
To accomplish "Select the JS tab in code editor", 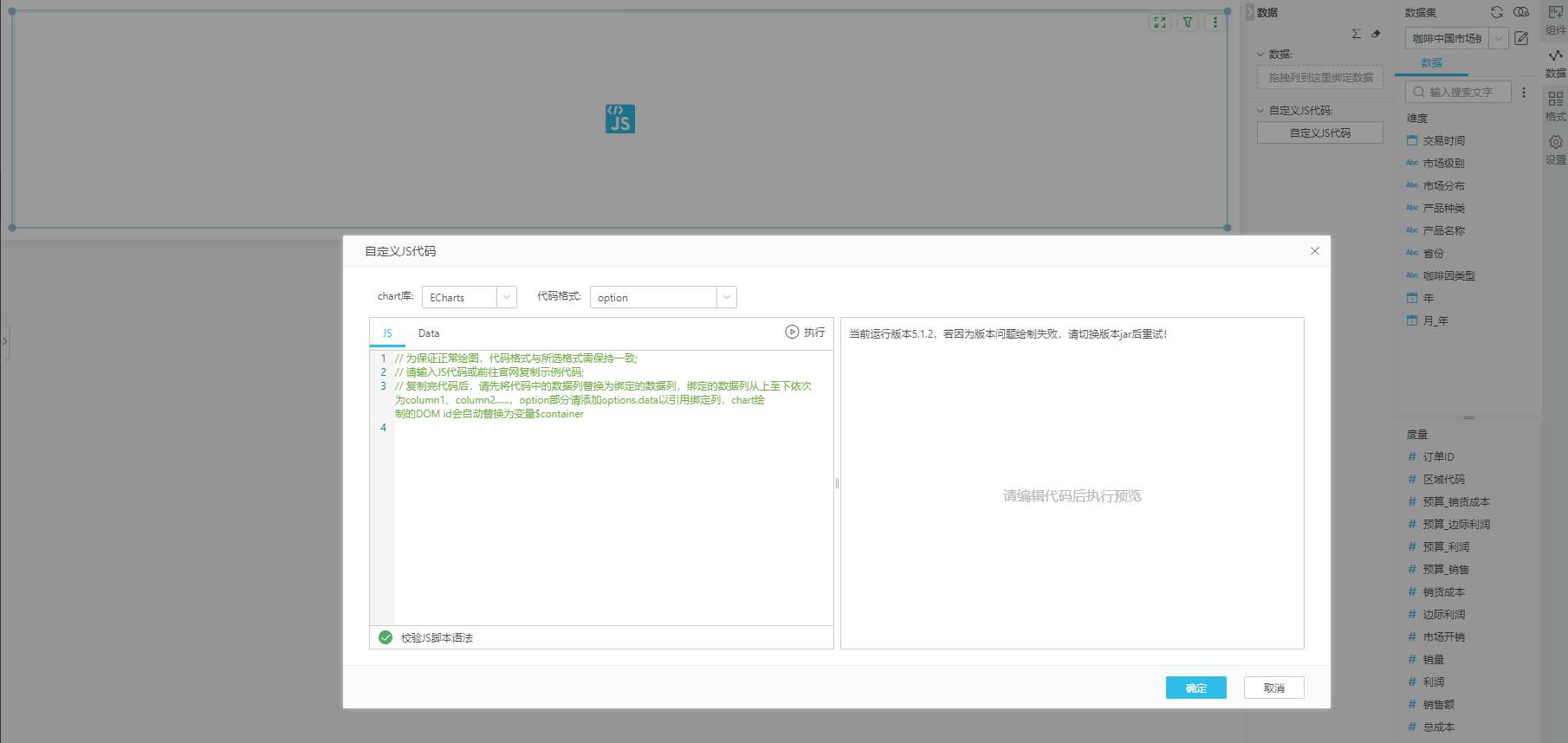I will click(x=387, y=333).
